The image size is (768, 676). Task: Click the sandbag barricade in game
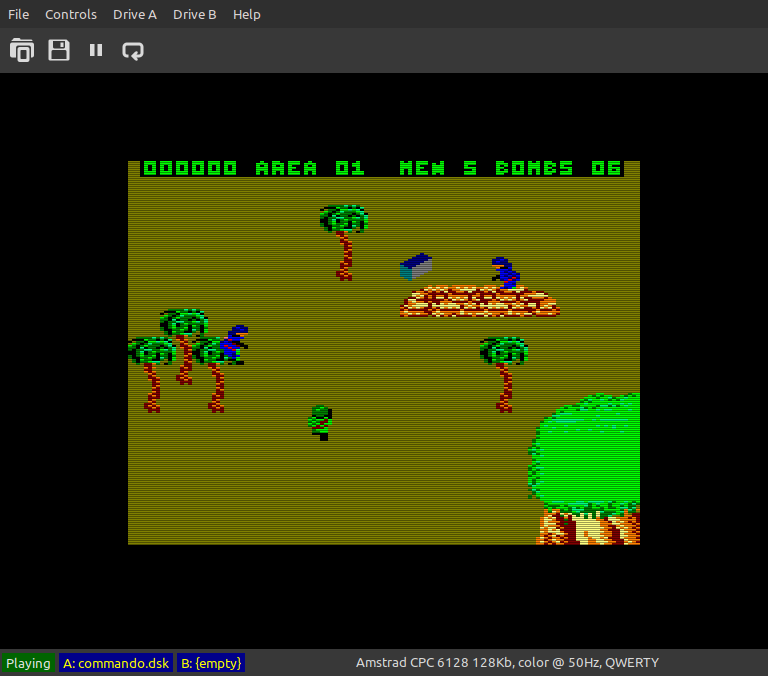click(x=480, y=301)
